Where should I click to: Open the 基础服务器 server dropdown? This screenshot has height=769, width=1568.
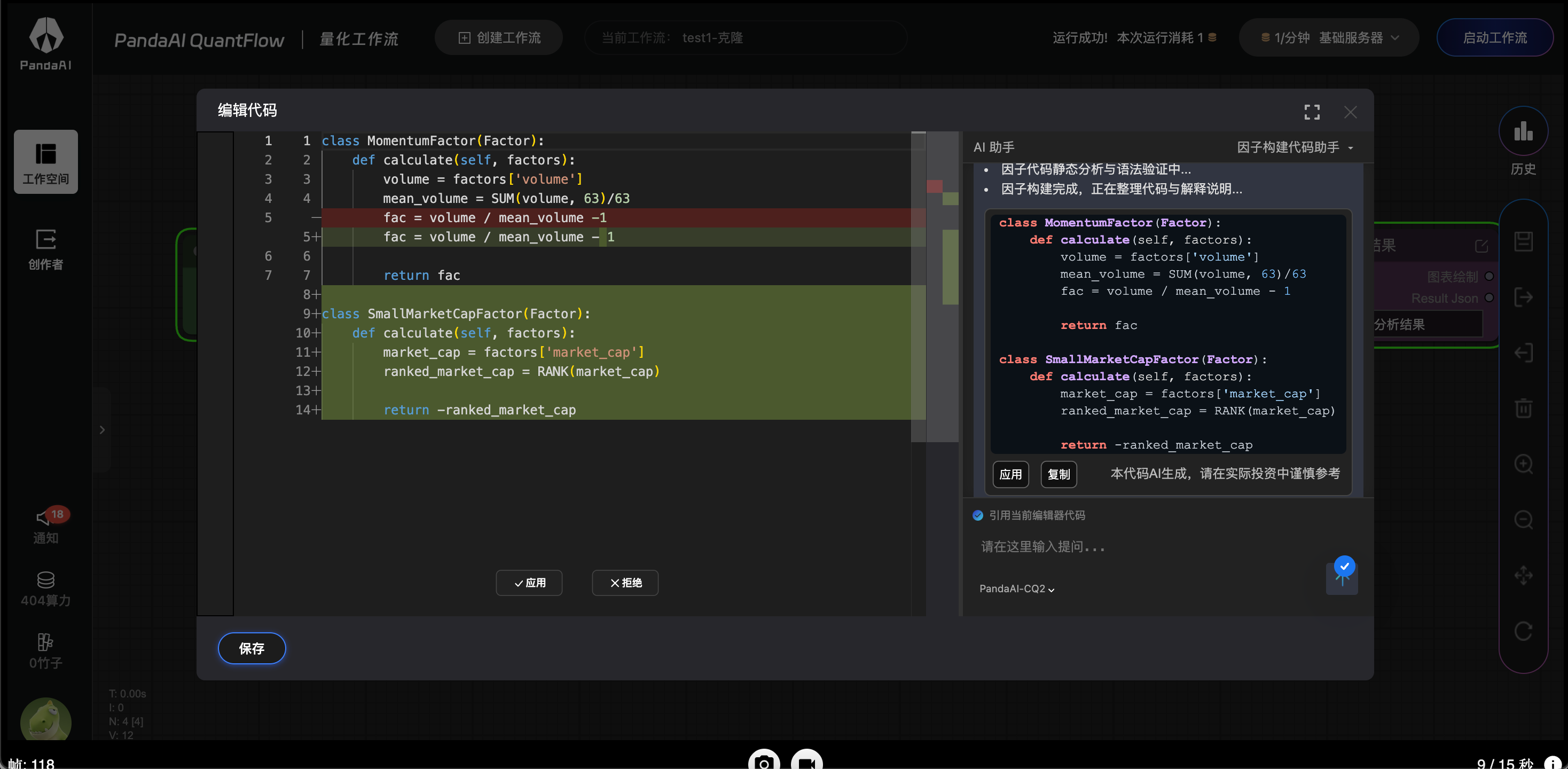coord(1329,38)
